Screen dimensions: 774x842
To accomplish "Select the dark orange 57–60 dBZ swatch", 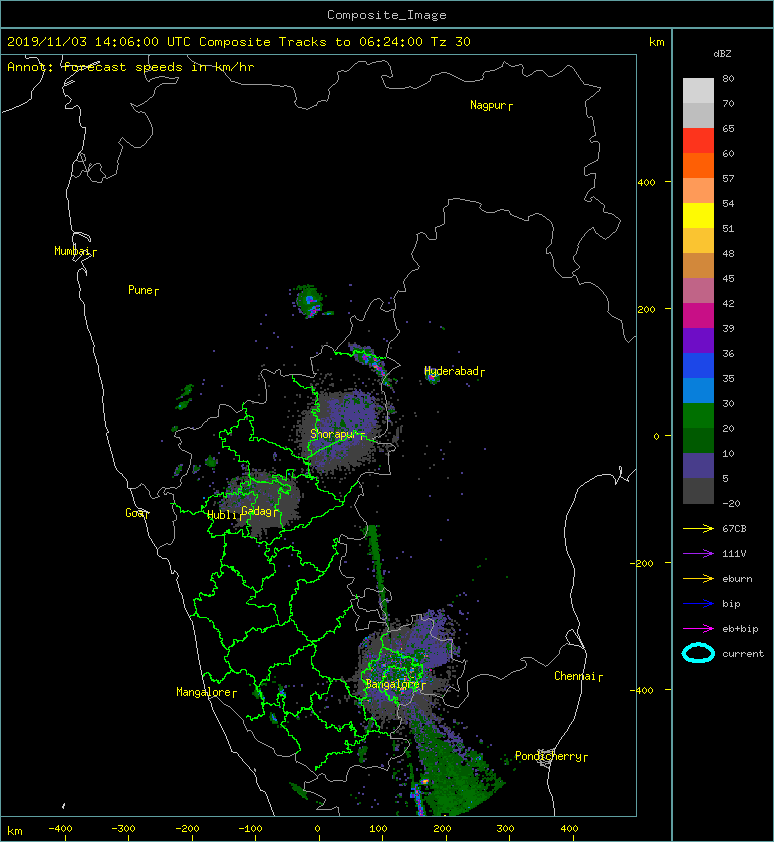I will [x=698, y=166].
